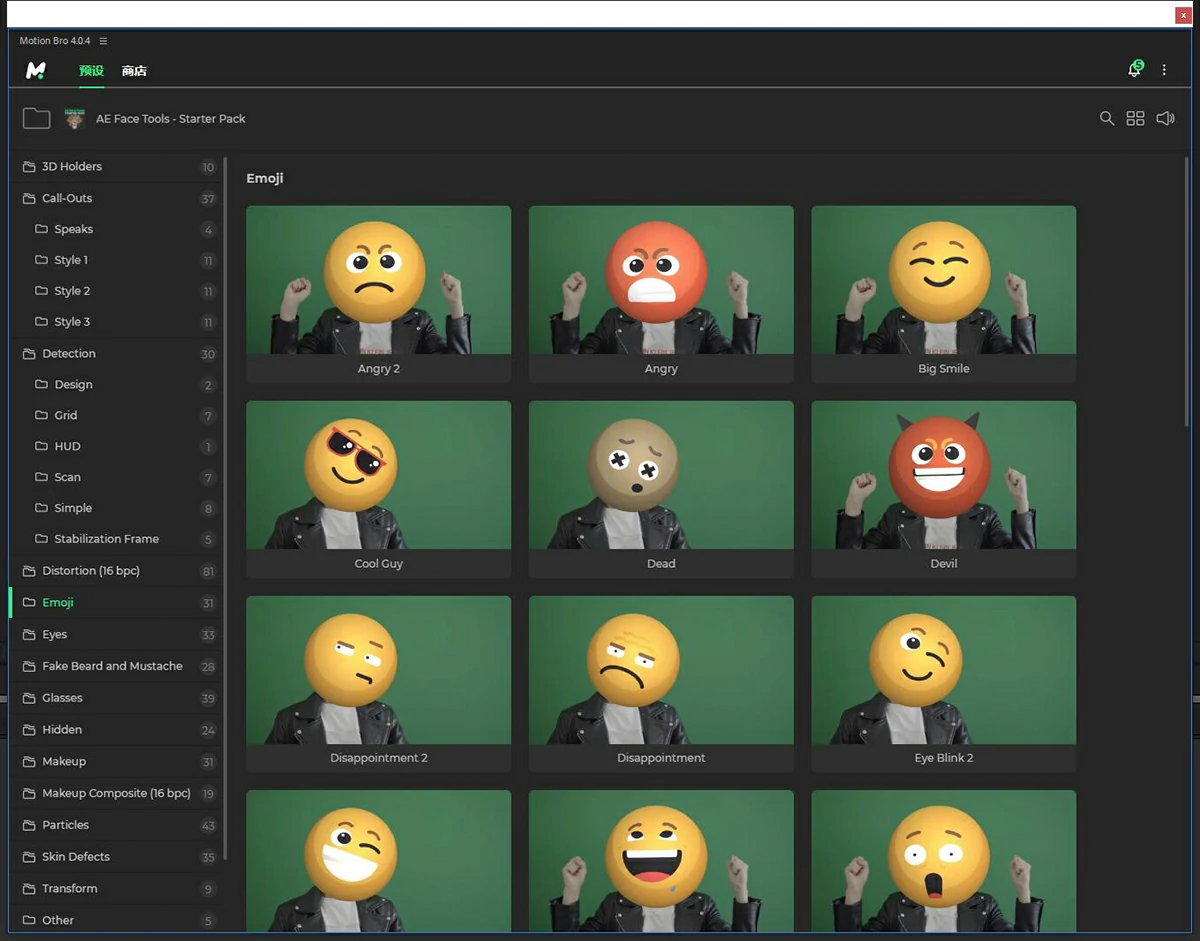
Task: Open the Design subfolder
Action: tap(118, 384)
